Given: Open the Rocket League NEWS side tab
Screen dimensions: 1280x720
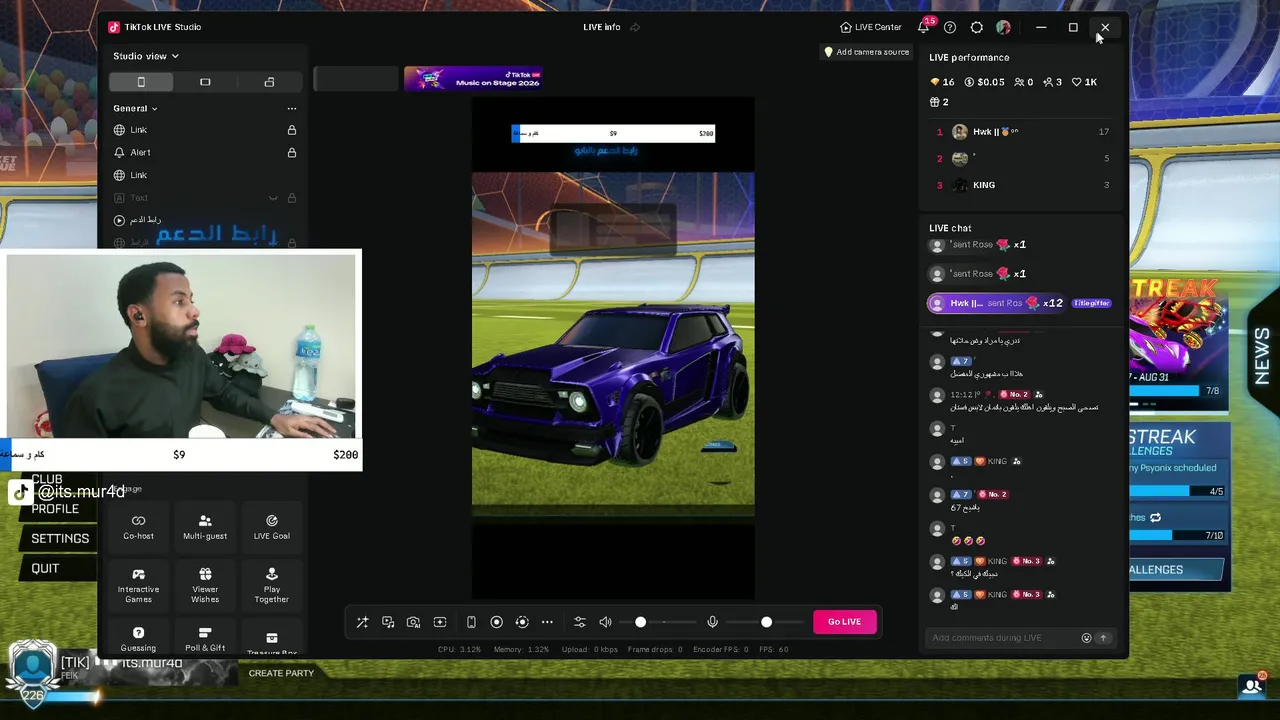Looking at the screenshot, I should 1262,355.
